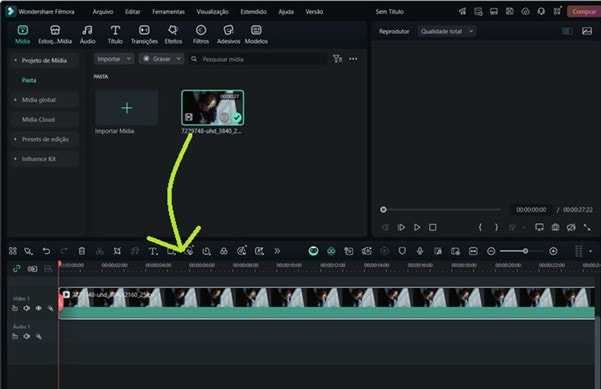Open the Adesivos tab
The image size is (601, 389).
(x=228, y=34)
